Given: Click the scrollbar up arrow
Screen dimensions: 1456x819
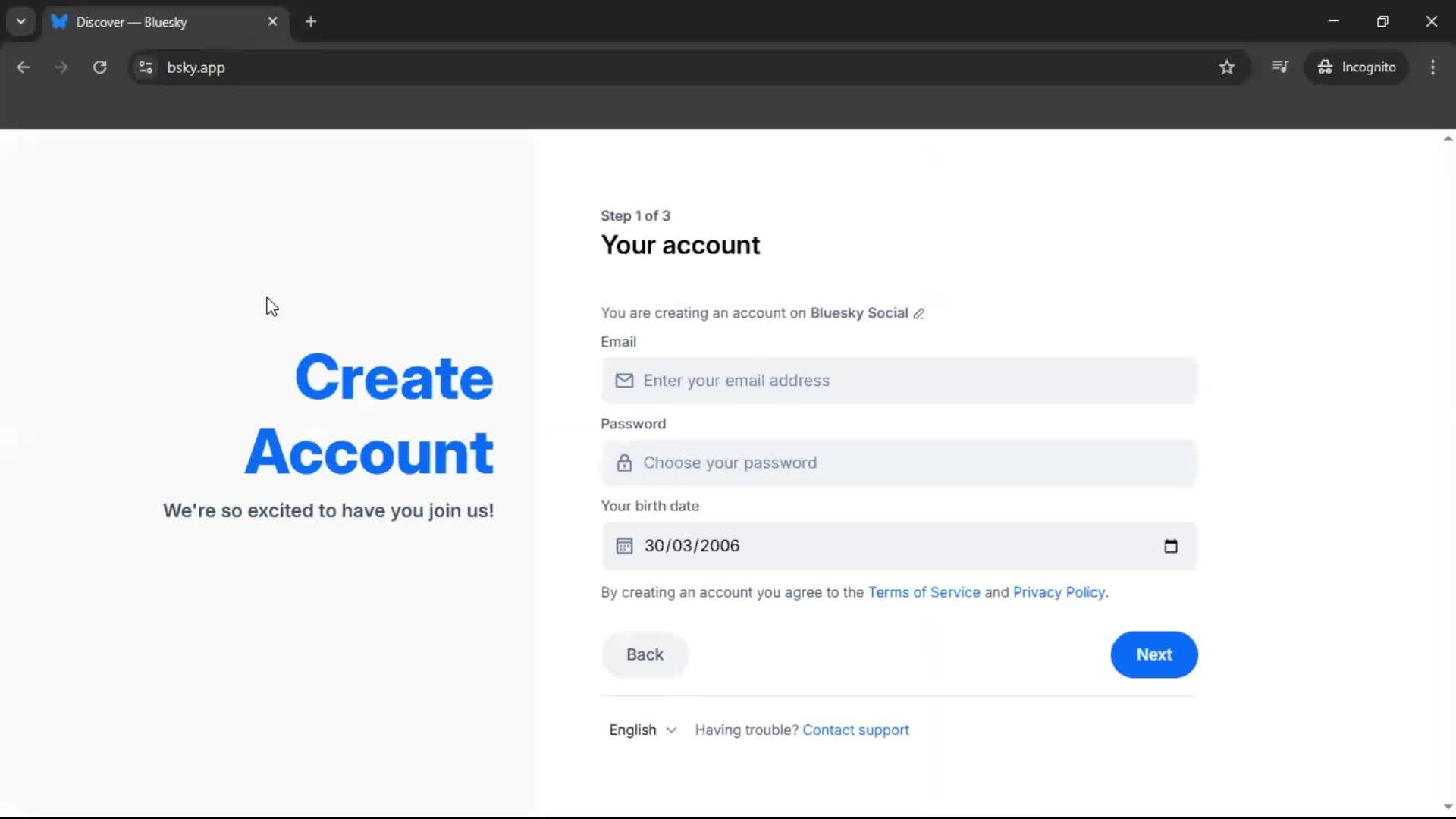Looking at the screenshot, I should tap(1447, 137).
